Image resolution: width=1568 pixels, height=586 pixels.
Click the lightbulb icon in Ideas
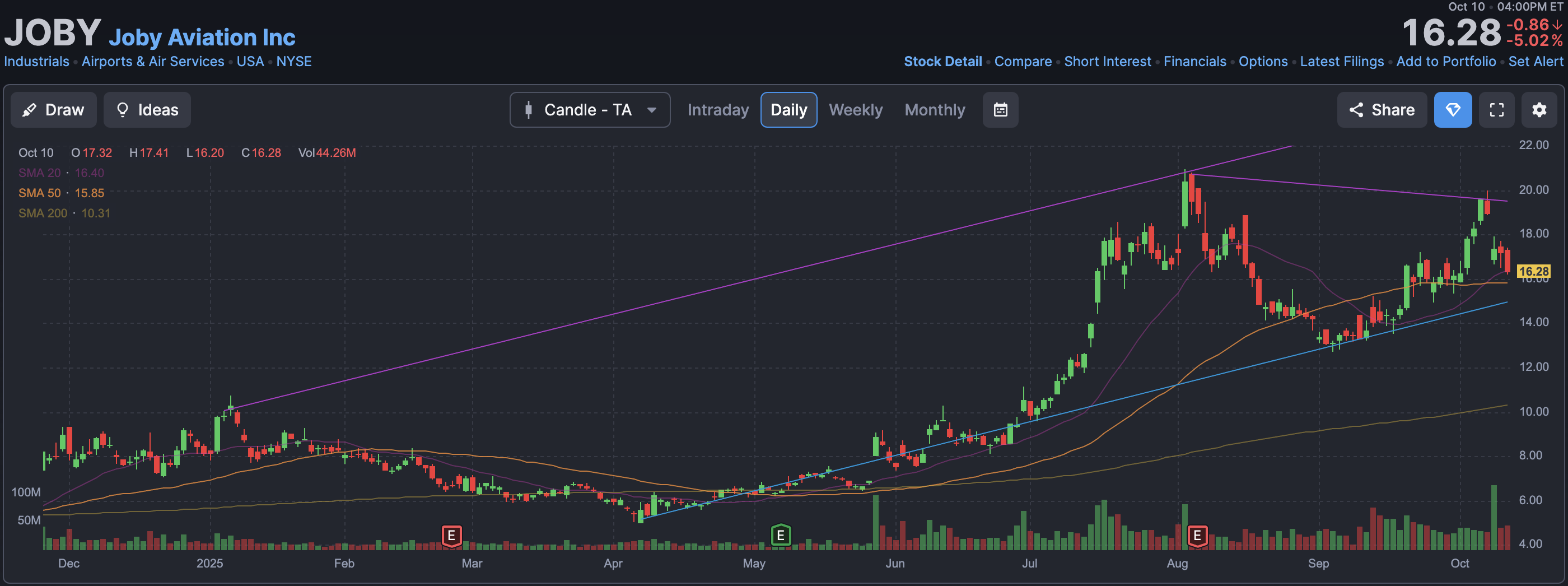point(122,110)
